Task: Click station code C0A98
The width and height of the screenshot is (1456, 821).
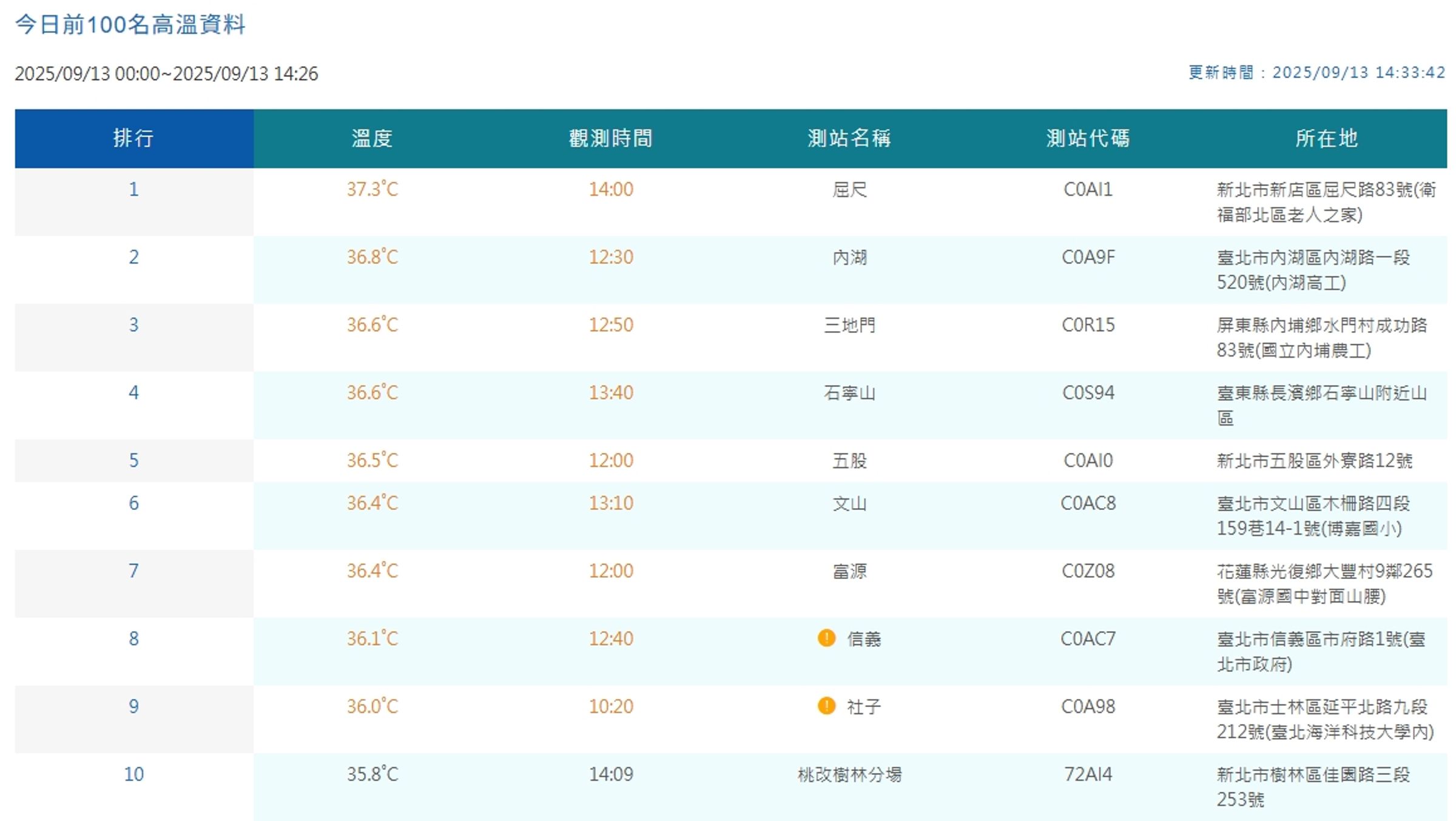Action: tap(1088, 706)
